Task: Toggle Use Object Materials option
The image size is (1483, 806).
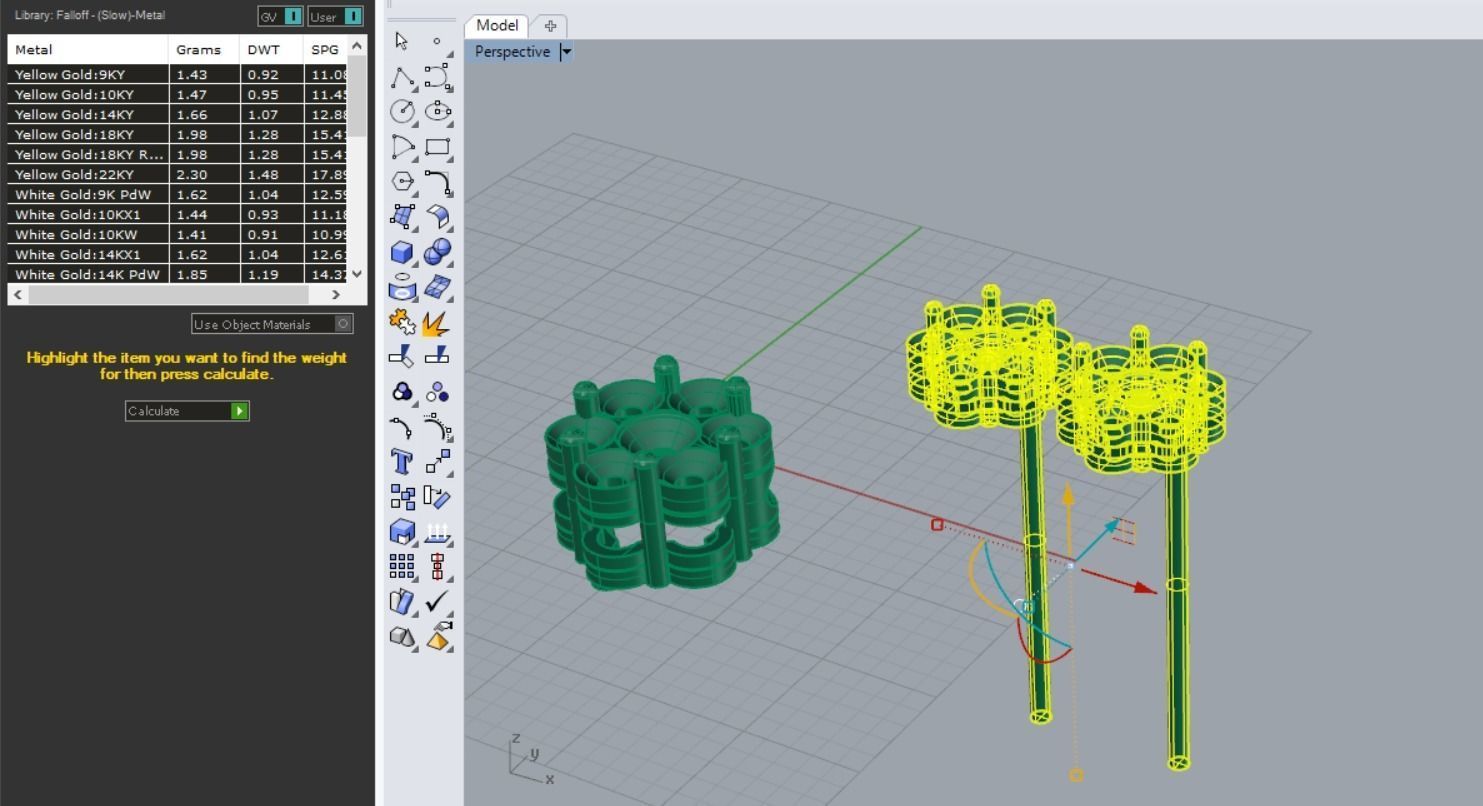Action: click(x=272, y=324)
